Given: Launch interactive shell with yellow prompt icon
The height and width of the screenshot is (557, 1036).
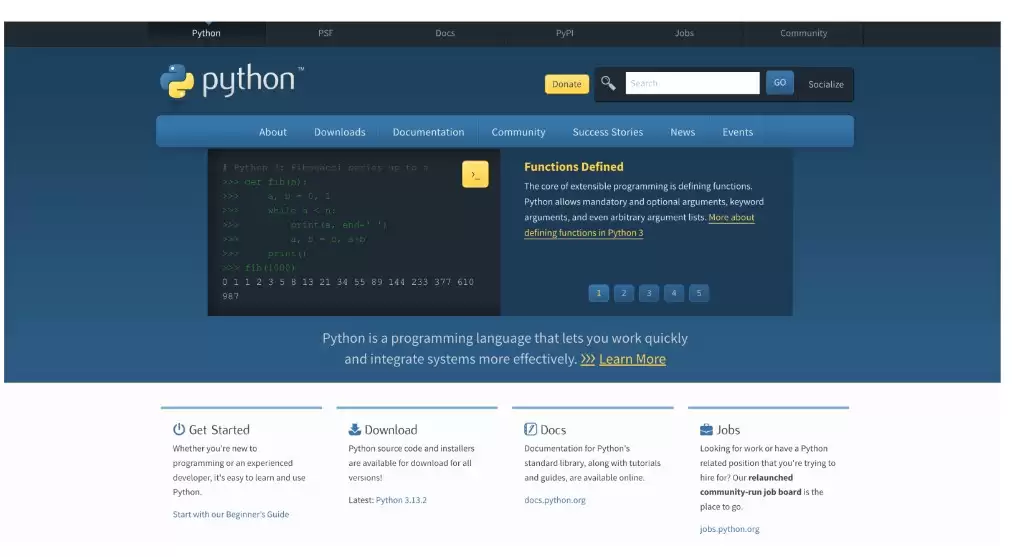Looking at the screenshot, I should coord(475,174).
